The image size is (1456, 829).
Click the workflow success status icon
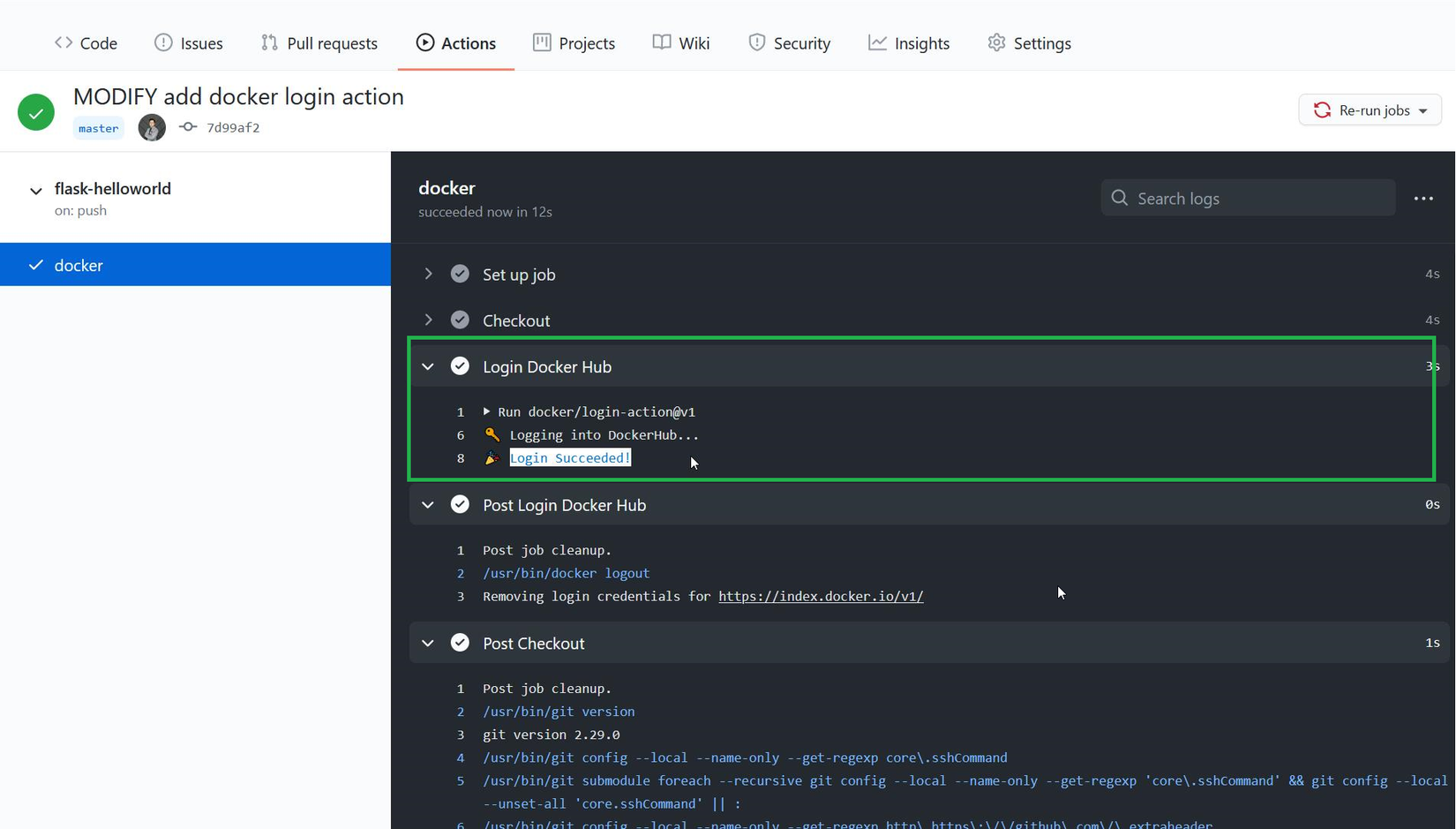point(36,112)
